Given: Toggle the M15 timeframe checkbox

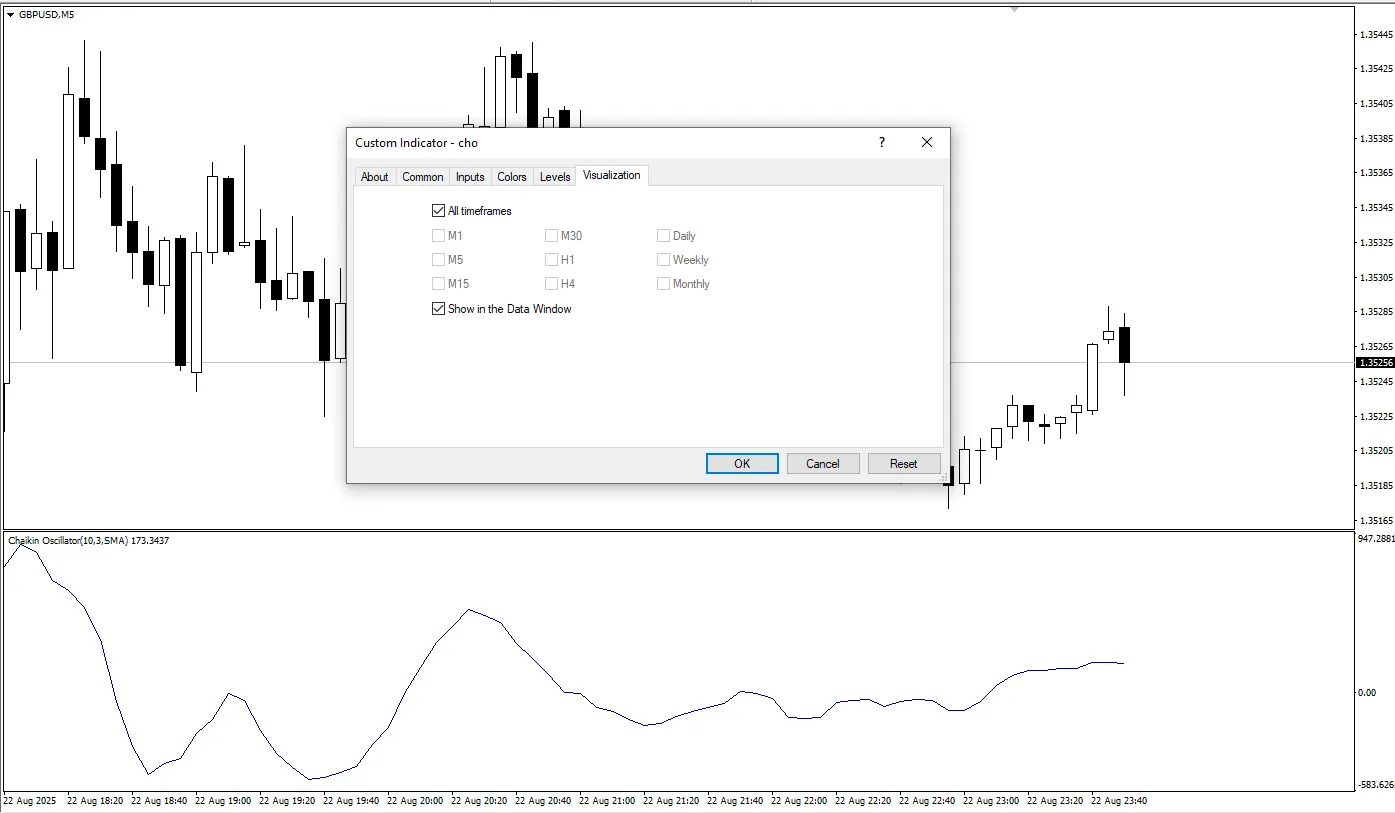Looking at the screenshot, I should [x=438, y=284].
